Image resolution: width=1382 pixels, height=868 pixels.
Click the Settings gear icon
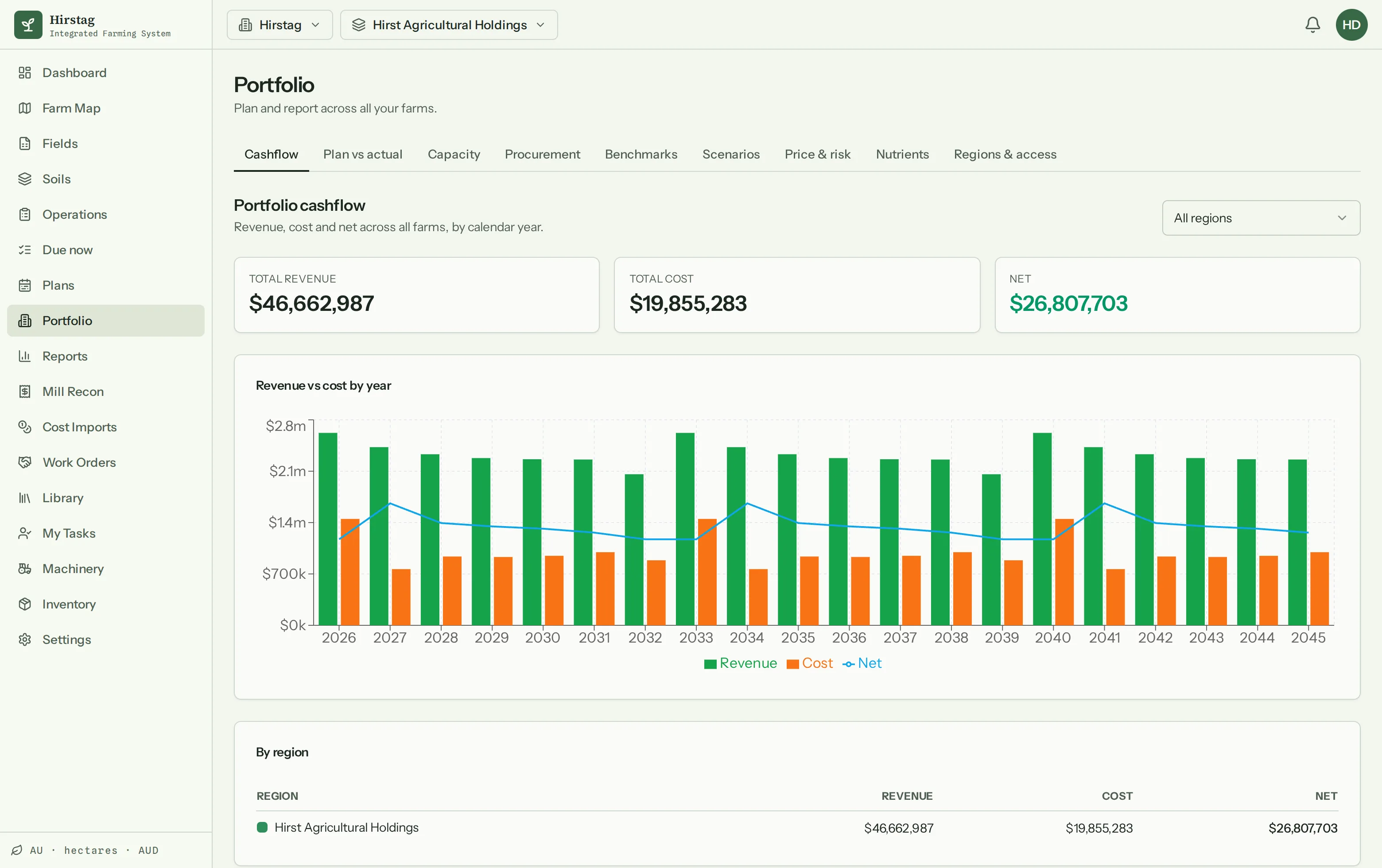pos(25,639)
